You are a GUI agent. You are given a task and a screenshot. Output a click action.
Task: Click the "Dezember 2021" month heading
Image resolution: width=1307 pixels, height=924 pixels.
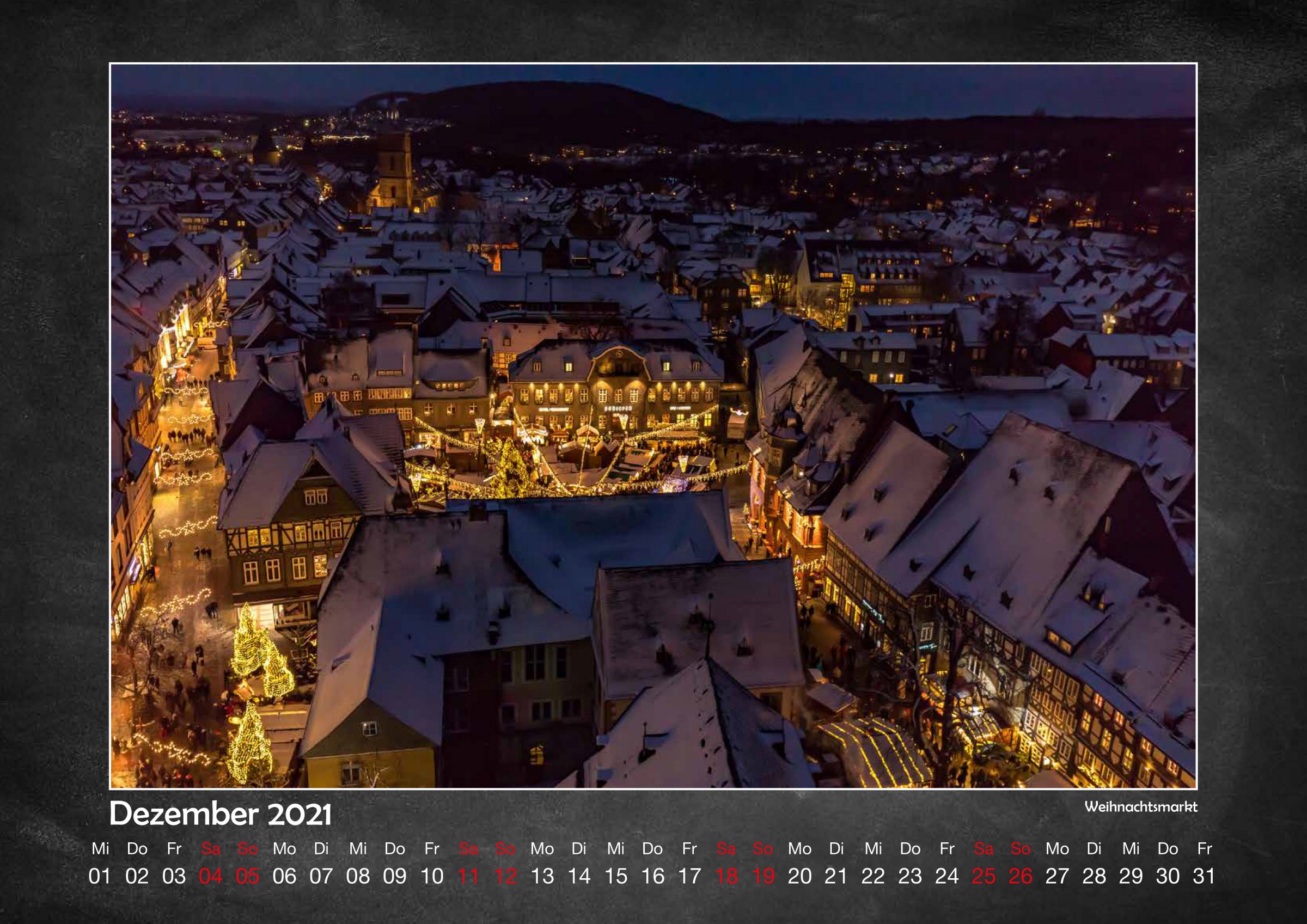[x=221, y=814]
